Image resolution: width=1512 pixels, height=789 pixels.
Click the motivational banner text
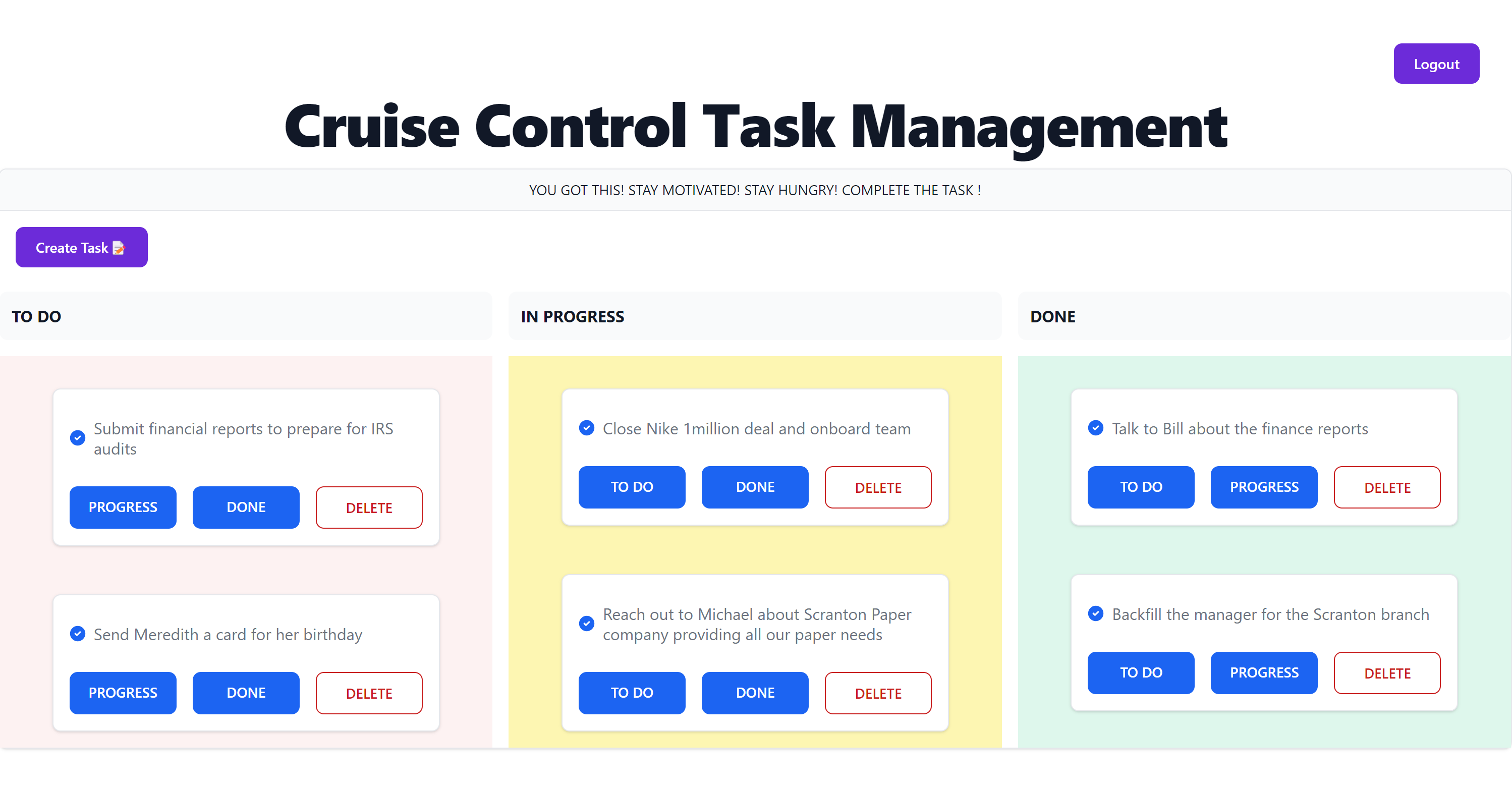click(755, 190)
